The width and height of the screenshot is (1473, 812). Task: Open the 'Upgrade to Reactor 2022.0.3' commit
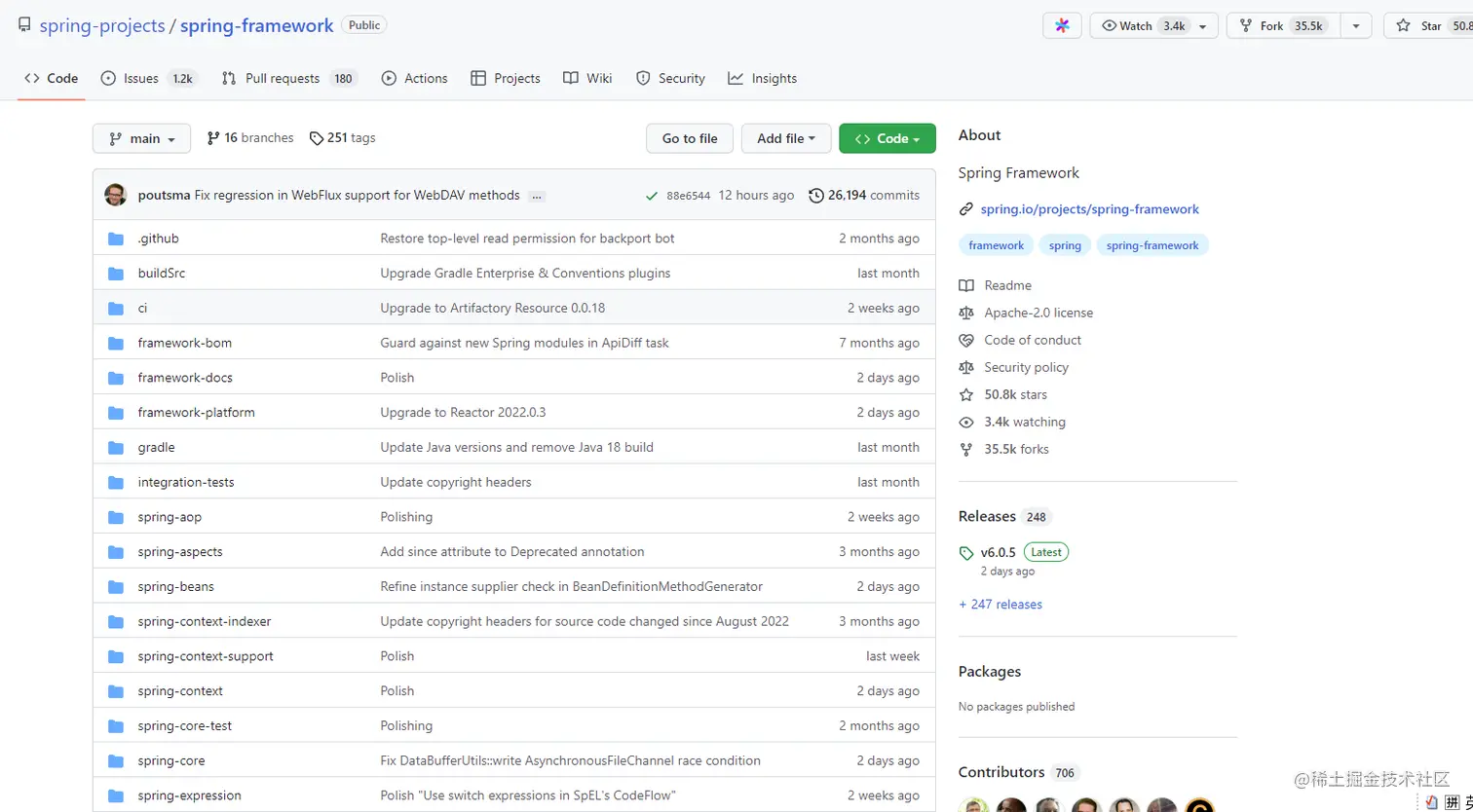[463, 413]
